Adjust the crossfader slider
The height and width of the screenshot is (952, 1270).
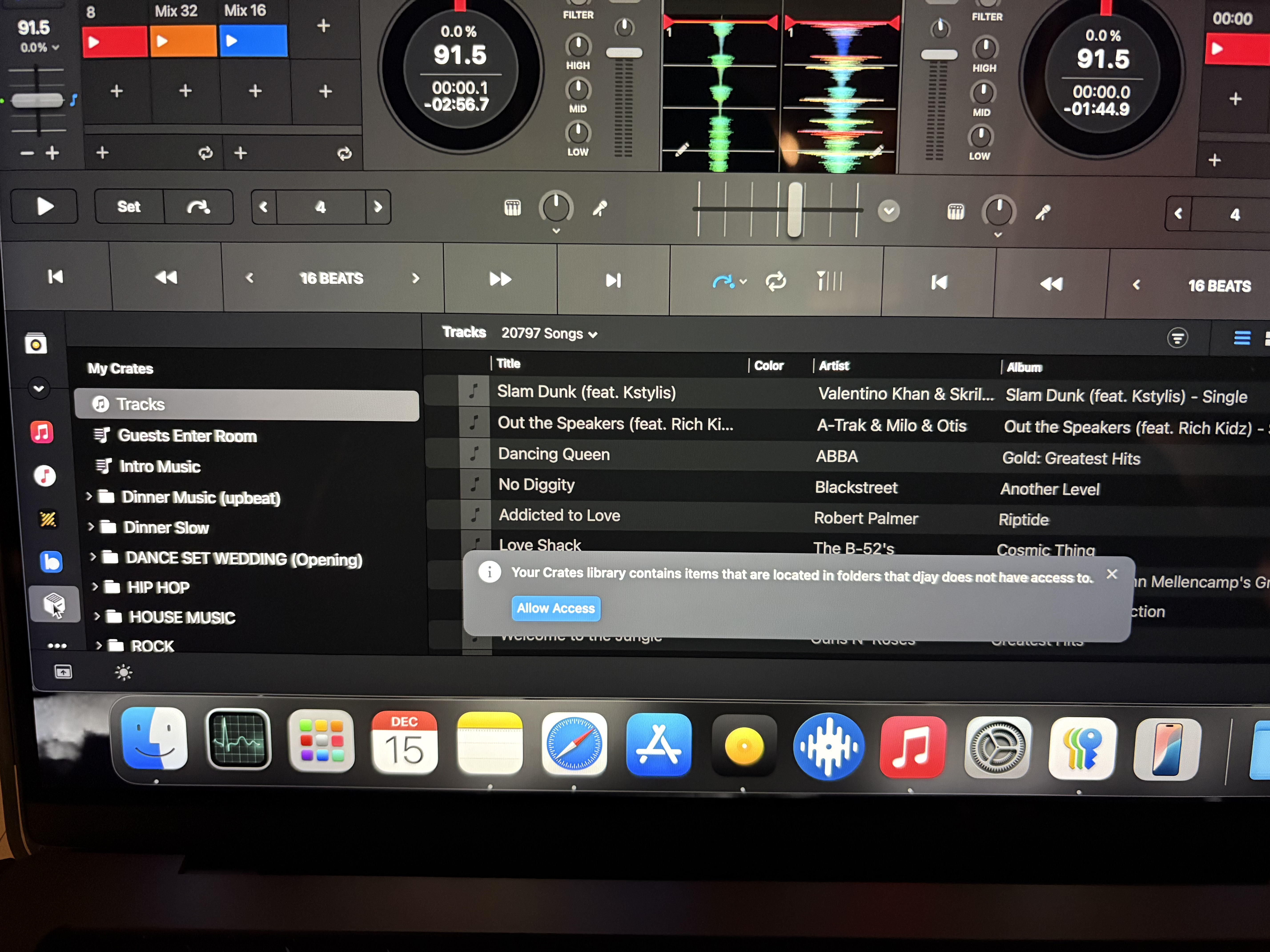click(x=795, y=210)
